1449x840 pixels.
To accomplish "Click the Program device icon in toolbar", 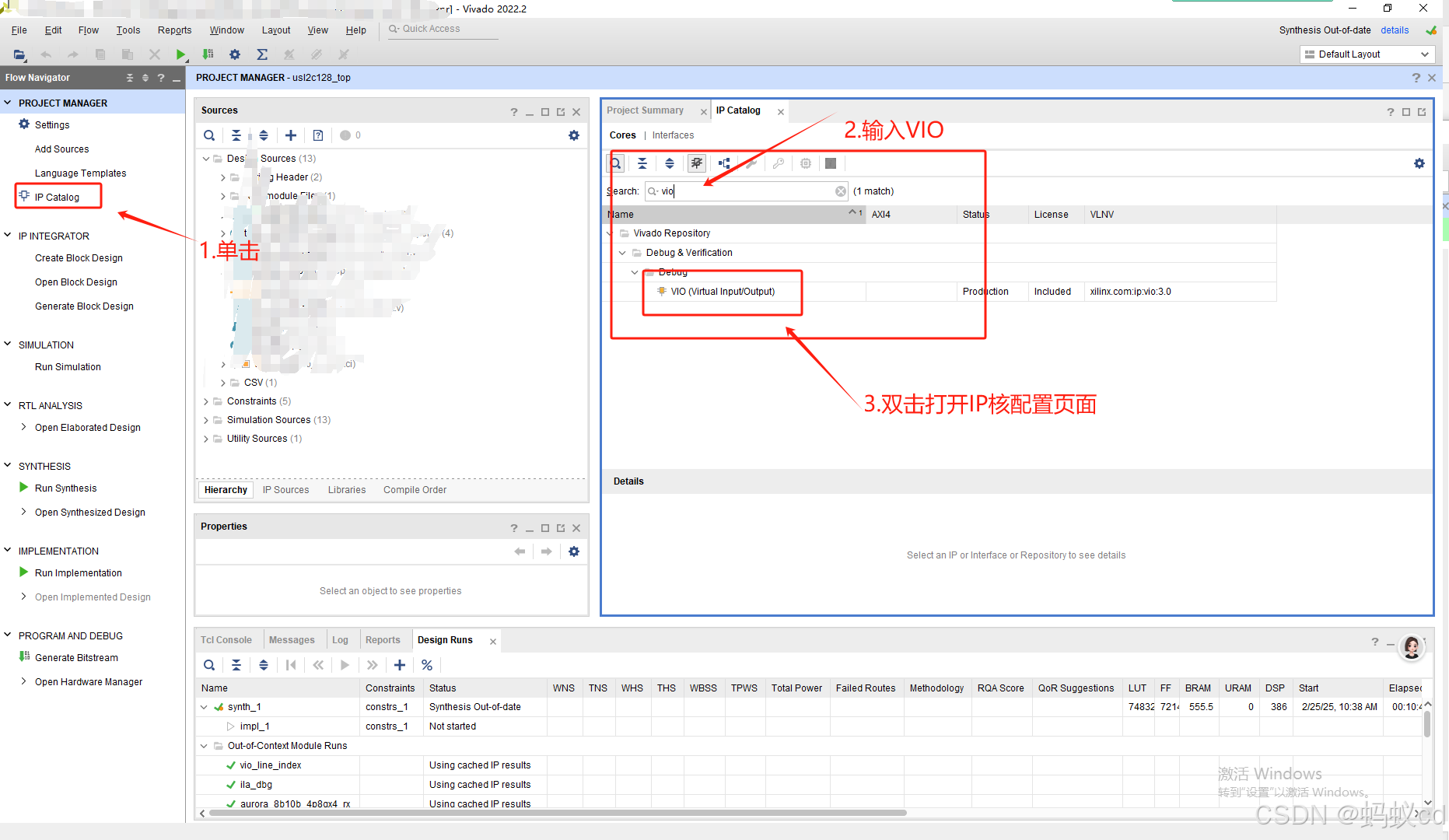I will click(x=208, y=54).
